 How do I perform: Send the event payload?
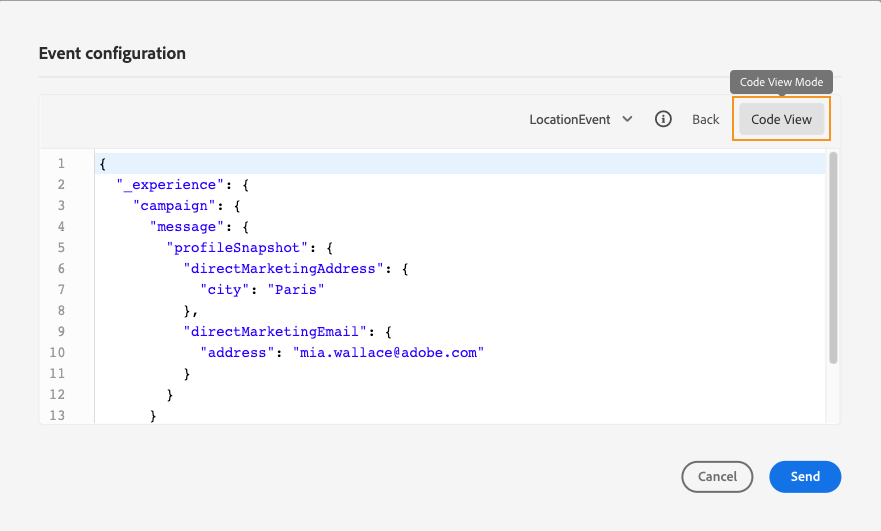pos(805,477)
